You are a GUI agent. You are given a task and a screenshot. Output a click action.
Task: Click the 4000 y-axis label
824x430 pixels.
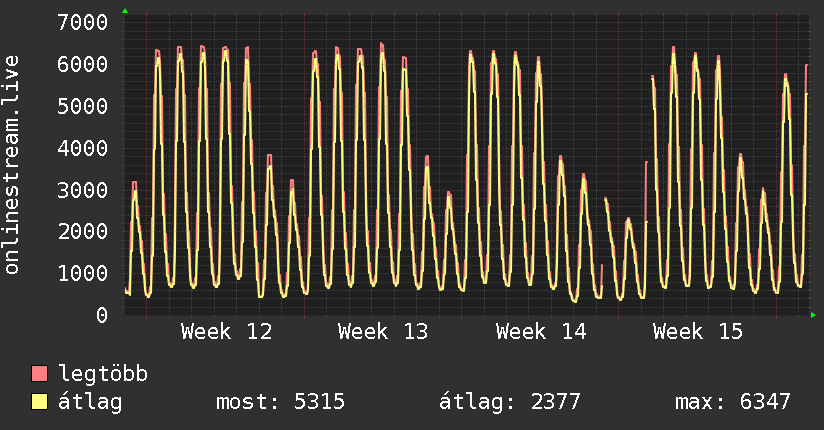(83, 148)
